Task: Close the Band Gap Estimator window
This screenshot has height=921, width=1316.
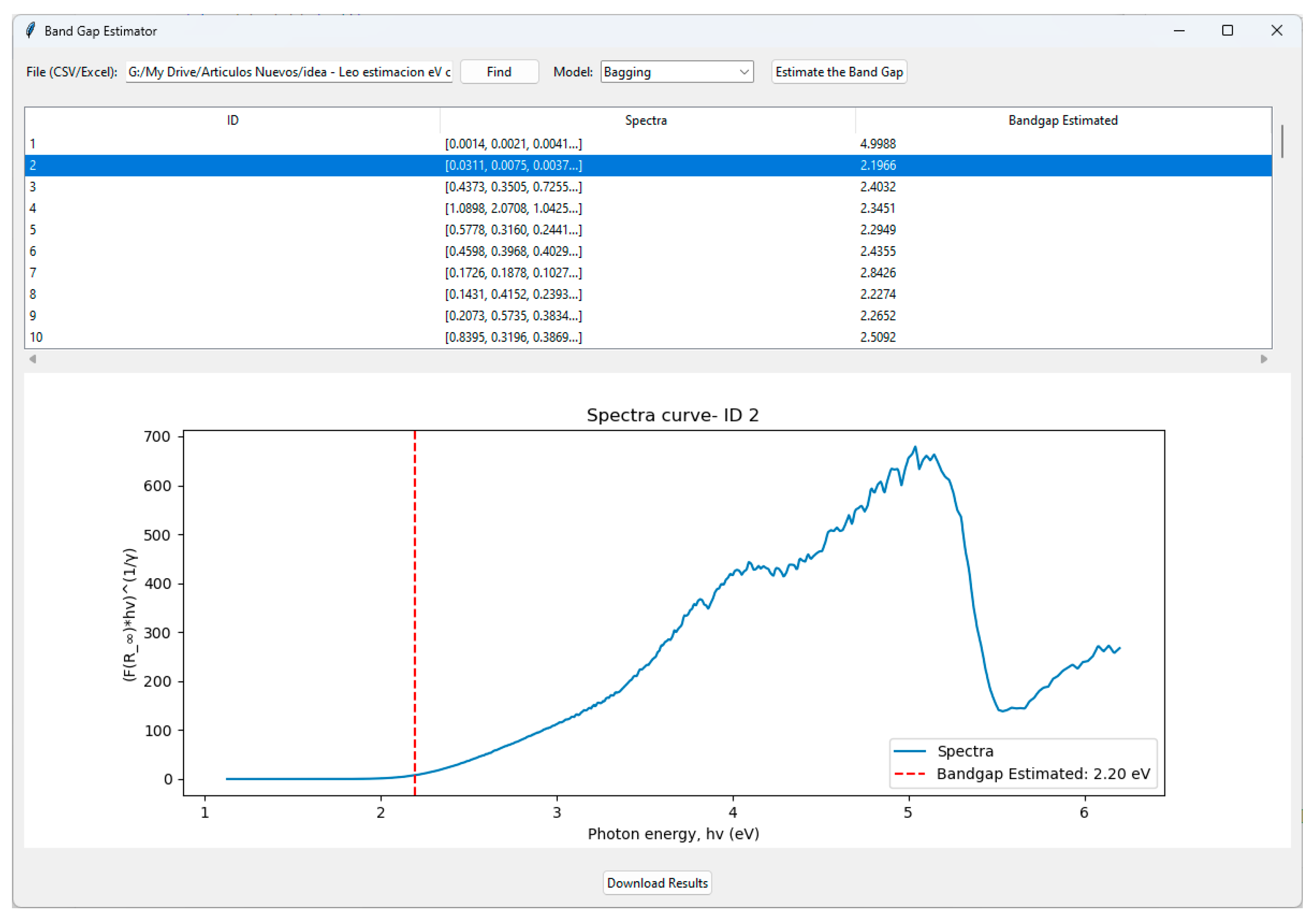Action: (x=1276, y=30)
